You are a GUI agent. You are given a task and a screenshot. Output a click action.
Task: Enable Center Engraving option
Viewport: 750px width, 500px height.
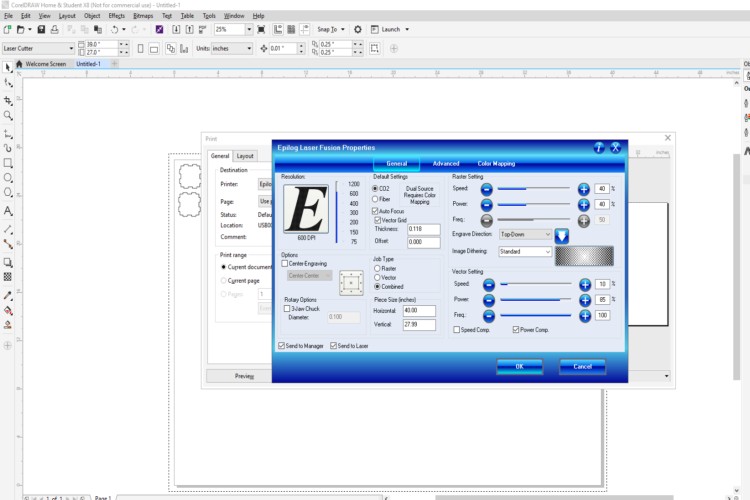[285, 264]
